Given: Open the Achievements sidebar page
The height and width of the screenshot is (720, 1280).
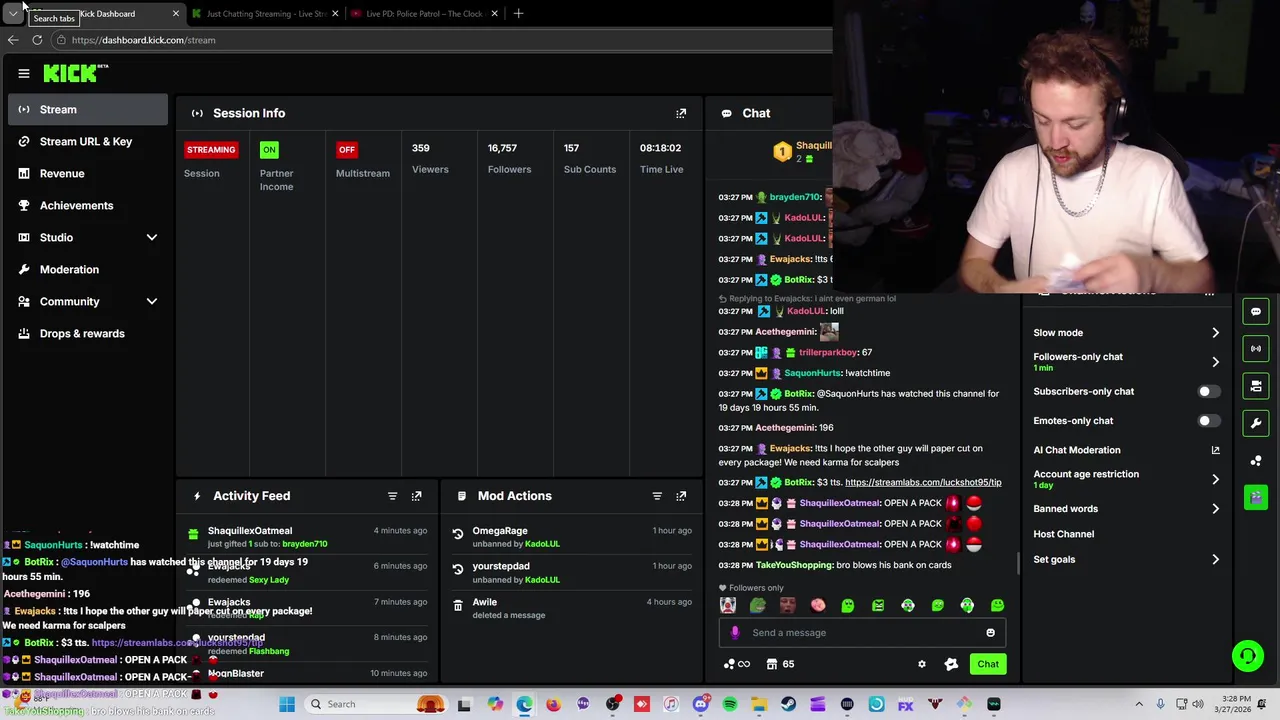Looking at the screenshot, I should tap(88, 205).
